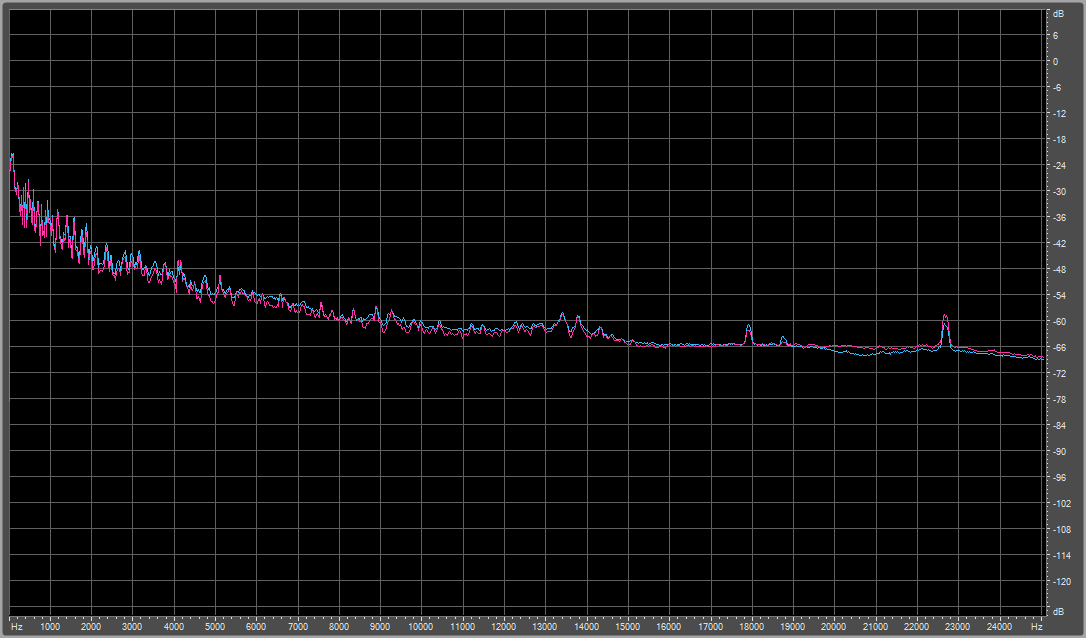Click the -84 label on the dB scale
The height and width of the screenshot is (638, 1086).
tap(1059, 425)
